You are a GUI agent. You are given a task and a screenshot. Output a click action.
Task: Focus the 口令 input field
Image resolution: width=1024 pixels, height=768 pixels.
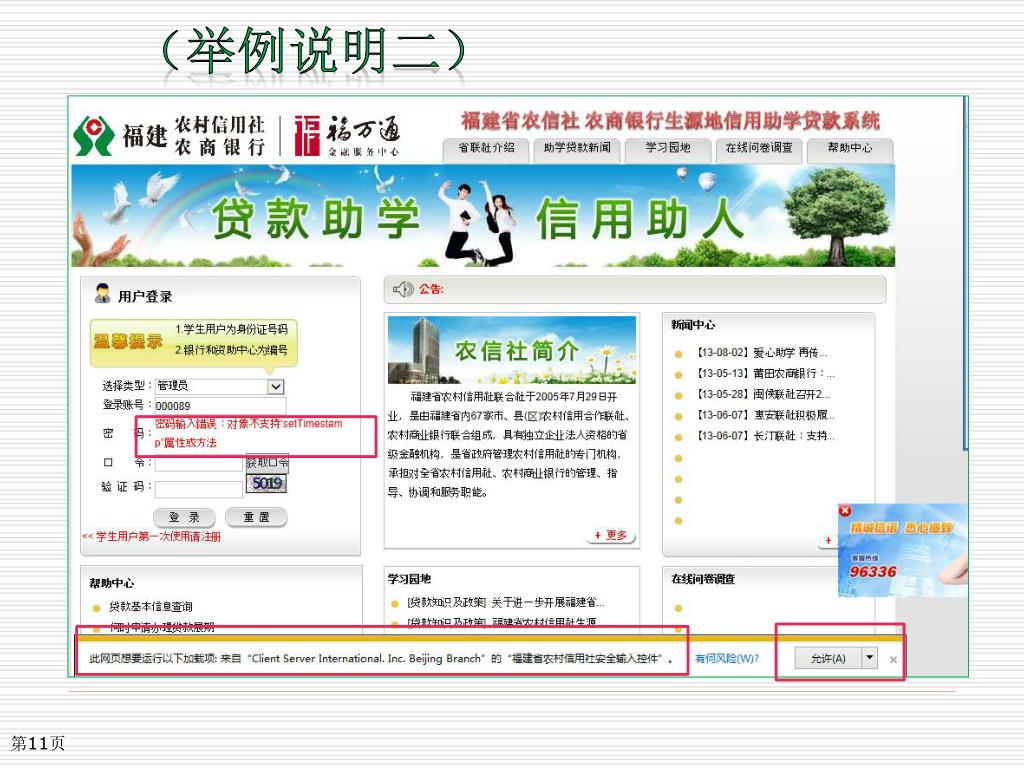199,463
